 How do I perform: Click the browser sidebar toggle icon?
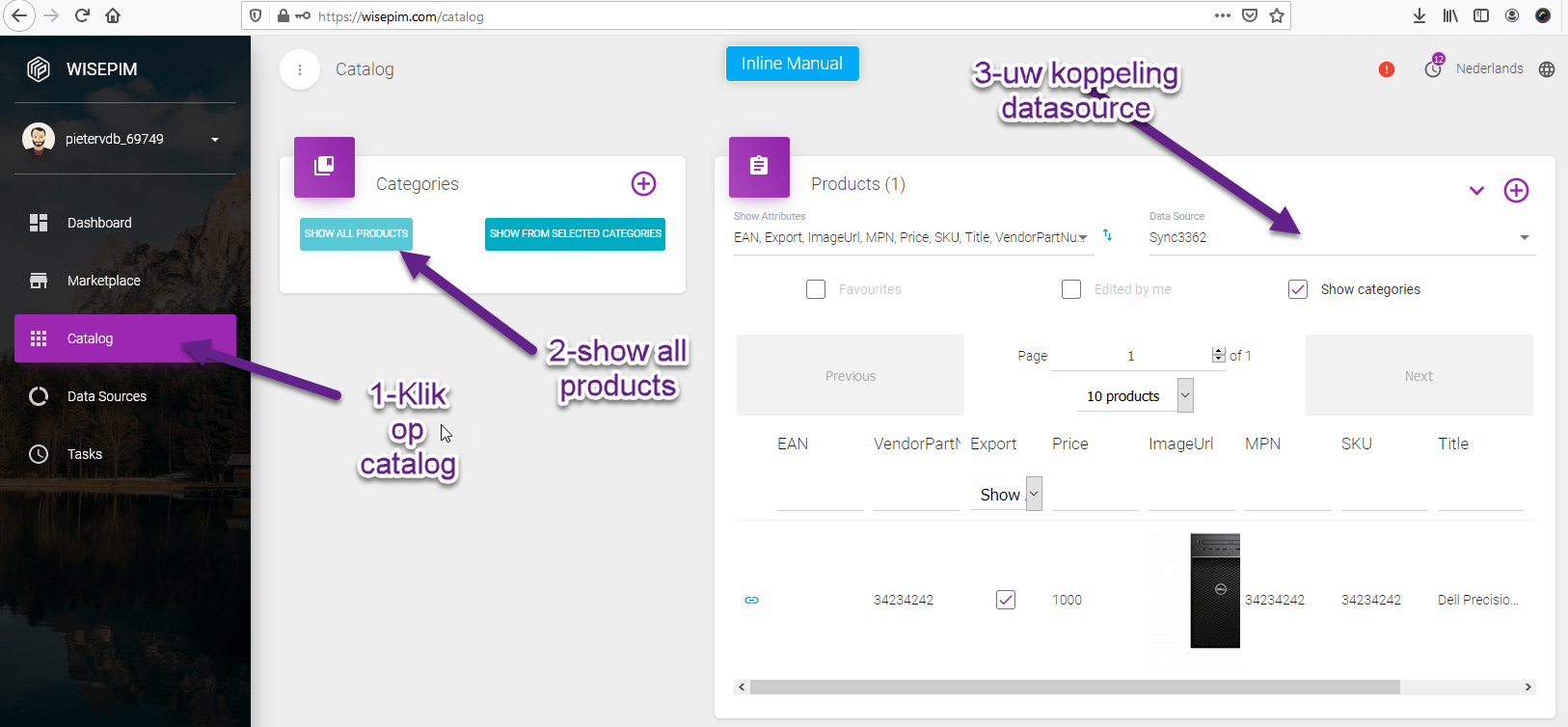tap(1481, 15)
